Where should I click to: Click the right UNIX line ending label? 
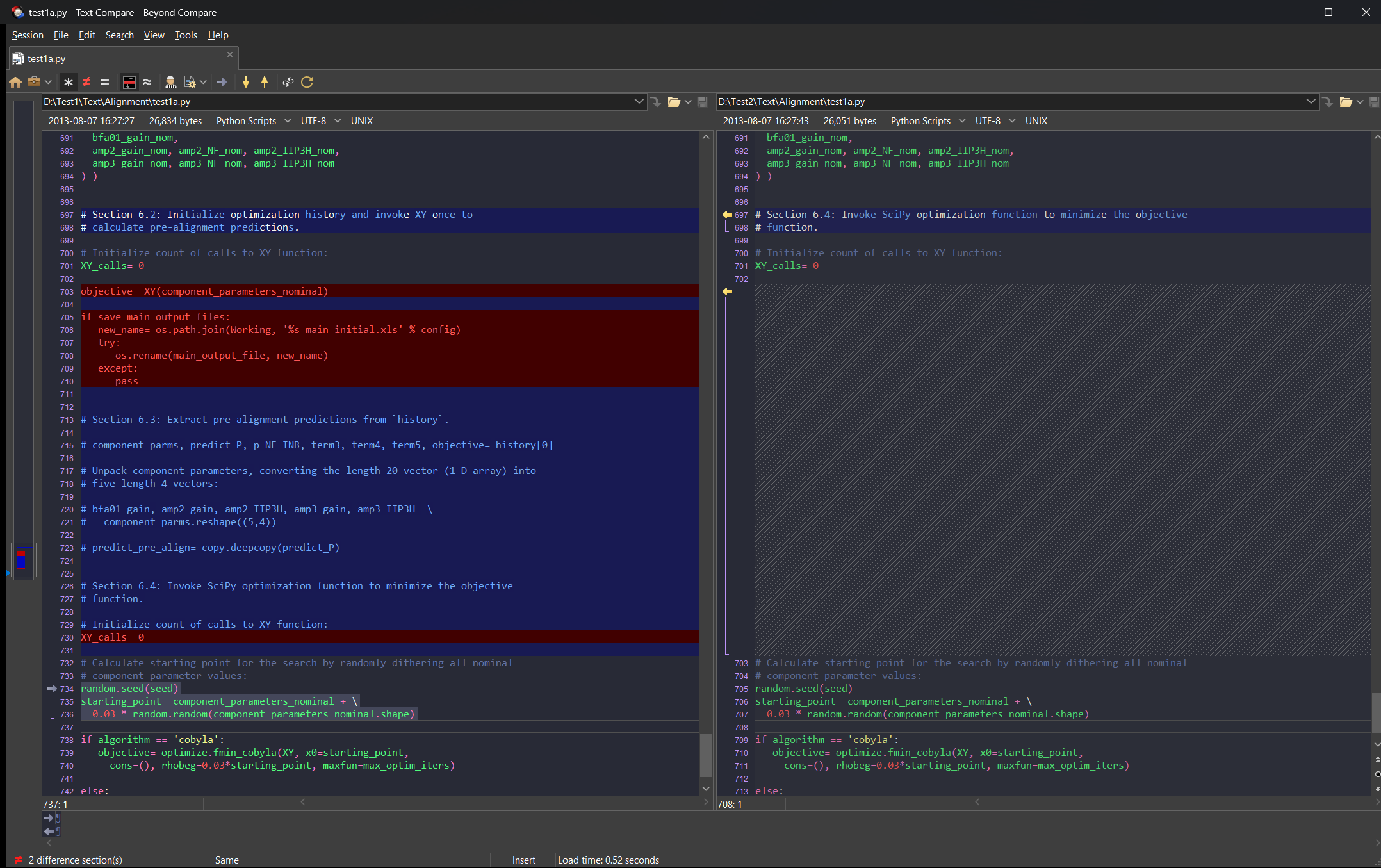coord(1036,121)
